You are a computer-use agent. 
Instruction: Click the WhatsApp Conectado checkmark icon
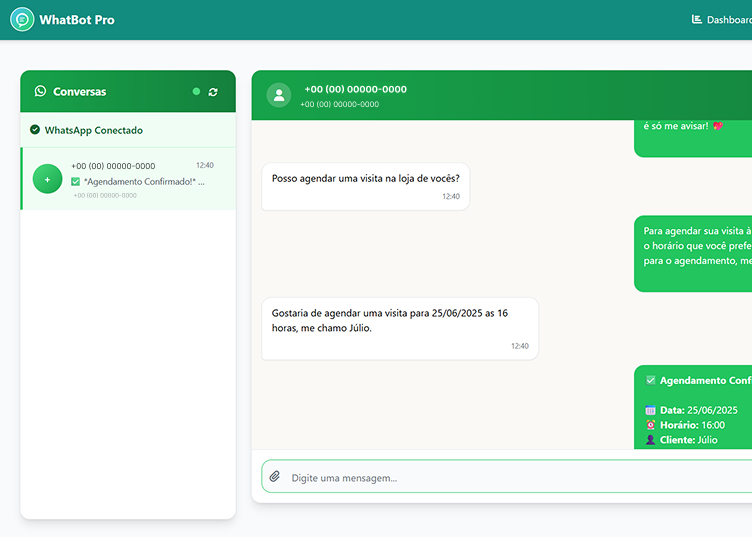click(35, 130)
